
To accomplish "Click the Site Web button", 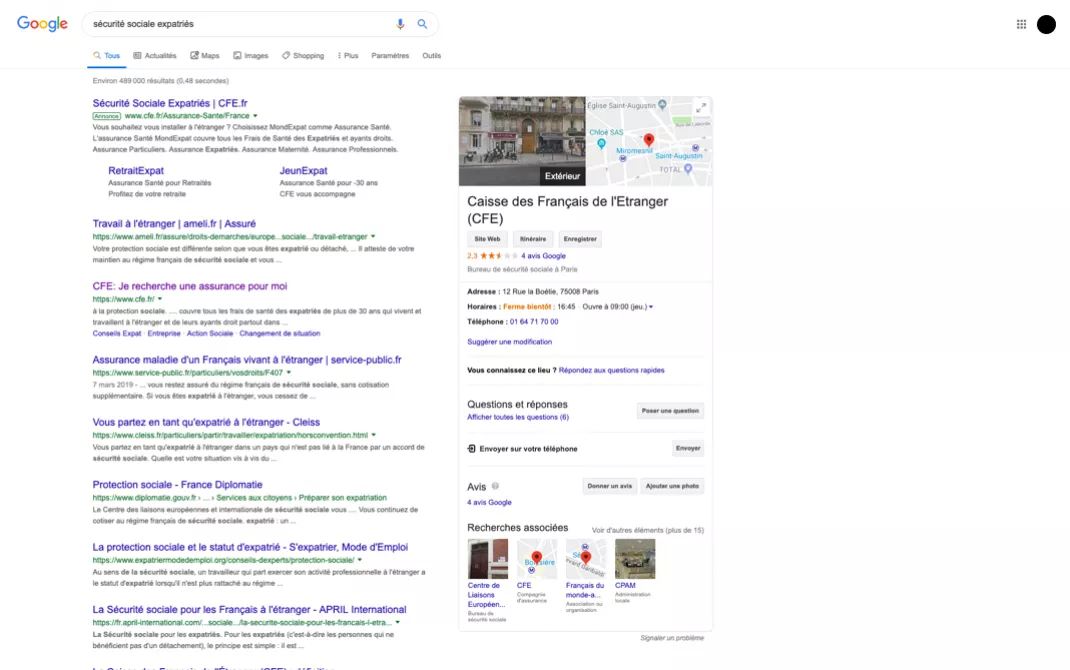I will 487,239.
